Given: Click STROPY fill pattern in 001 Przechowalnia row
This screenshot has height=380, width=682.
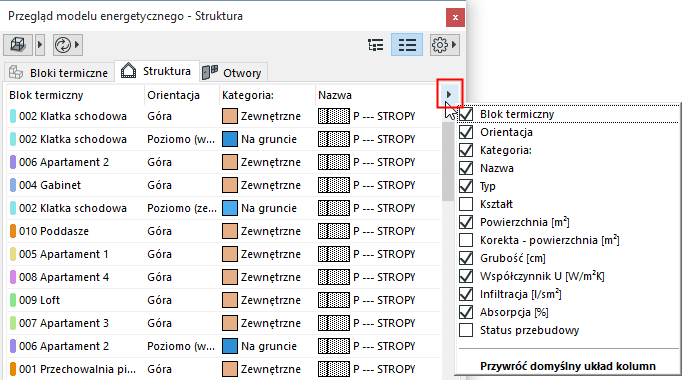Looking at the screenshot, I should coord(334,369).
